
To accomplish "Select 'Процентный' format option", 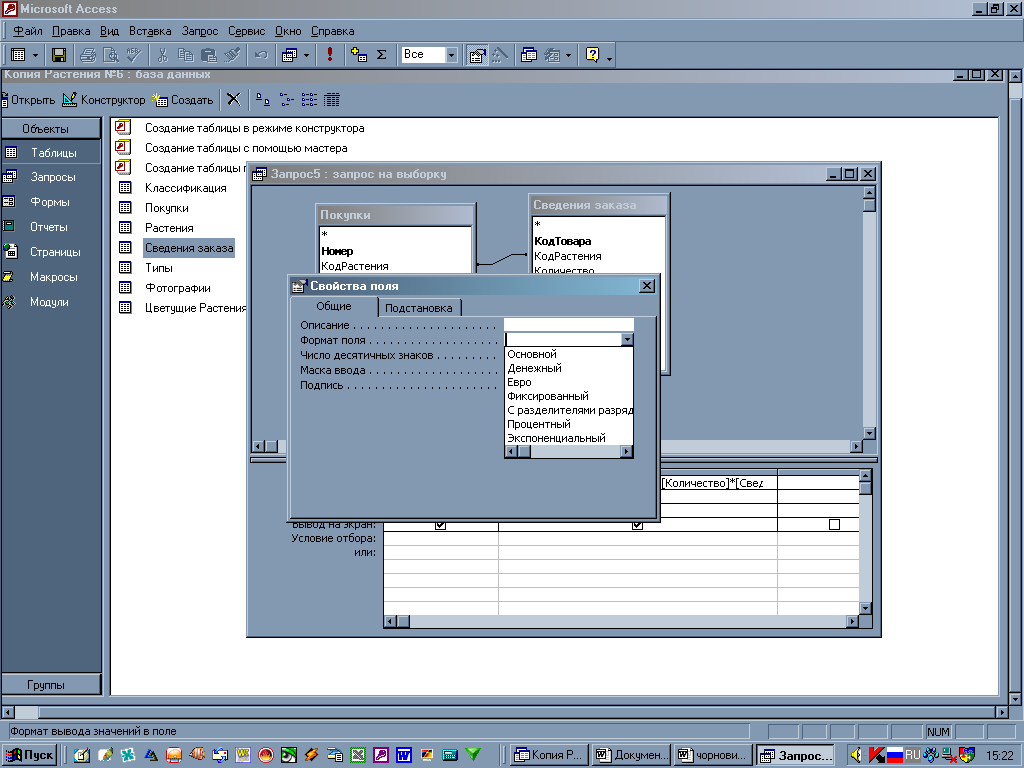I will point(539,424).
